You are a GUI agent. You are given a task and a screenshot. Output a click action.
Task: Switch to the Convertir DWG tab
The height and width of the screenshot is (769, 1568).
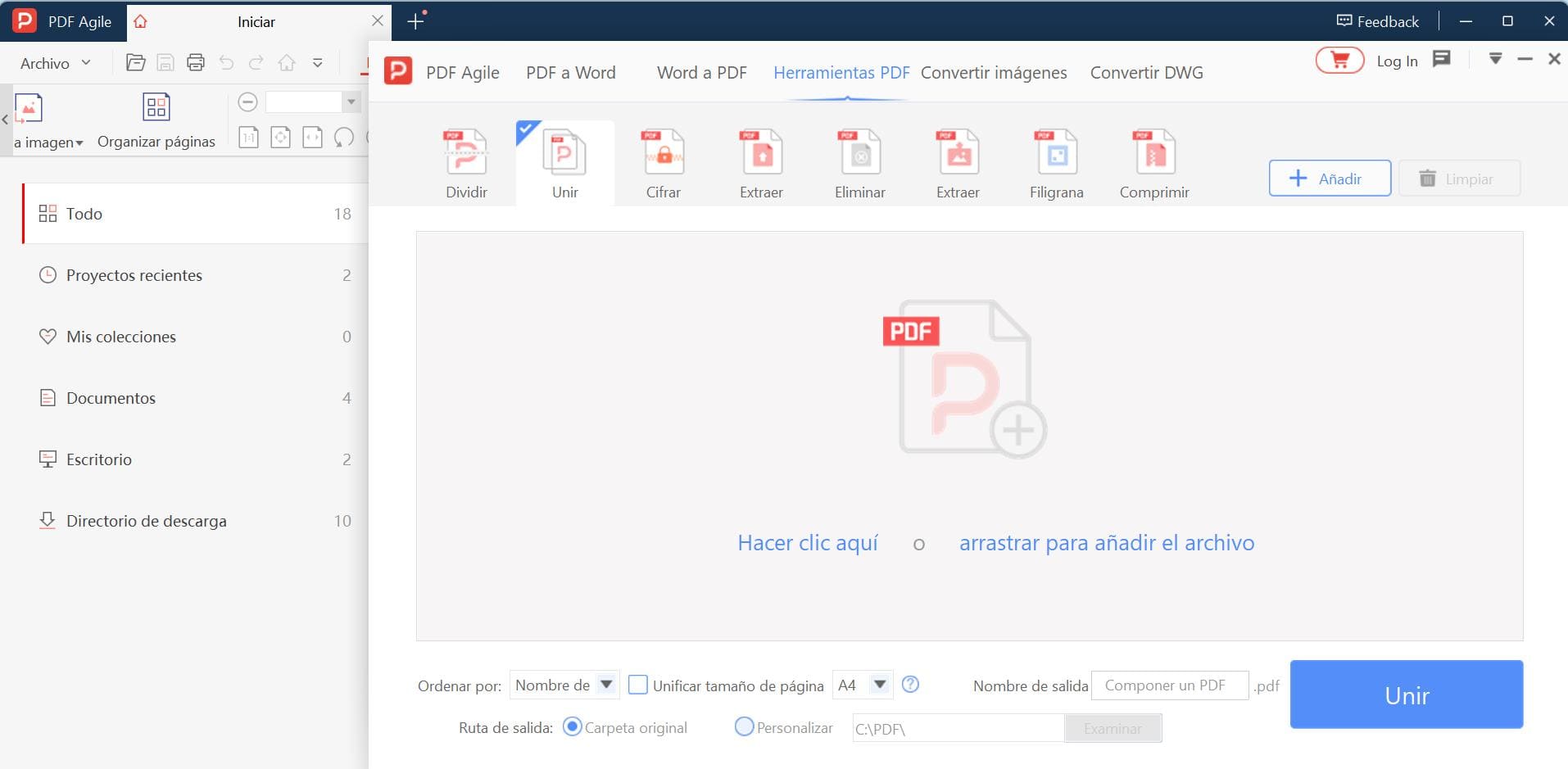(x=1146, y=72)
